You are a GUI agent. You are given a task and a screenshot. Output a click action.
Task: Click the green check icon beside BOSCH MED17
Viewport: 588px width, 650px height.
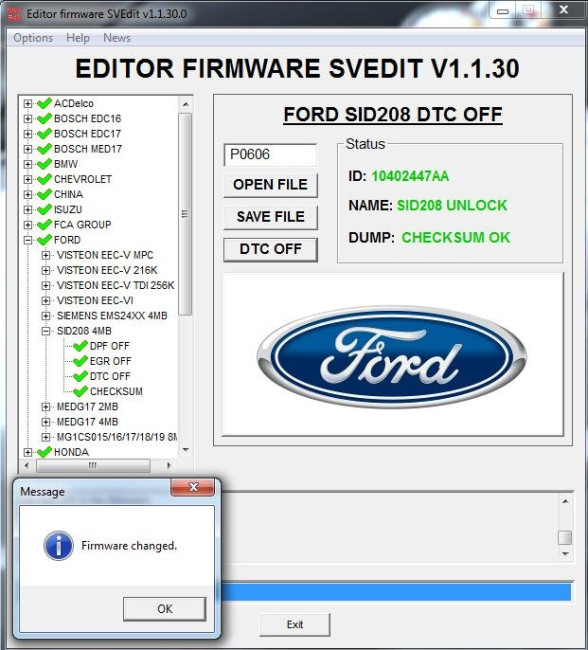(44, 149)
